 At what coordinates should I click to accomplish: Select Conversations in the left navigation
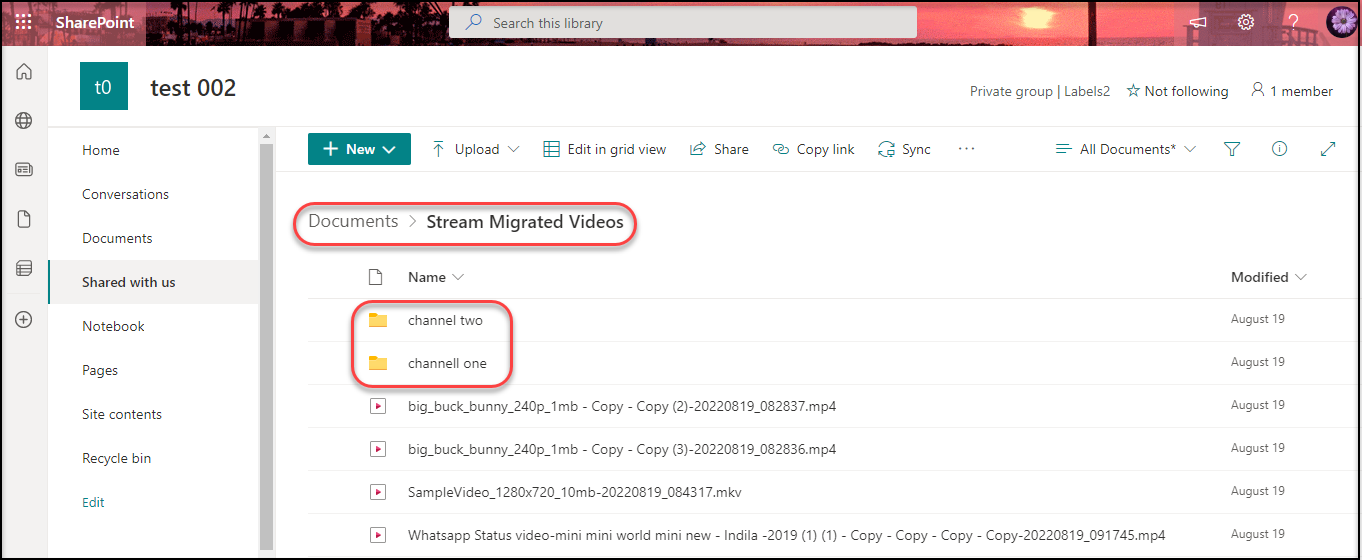pos(125,194)
